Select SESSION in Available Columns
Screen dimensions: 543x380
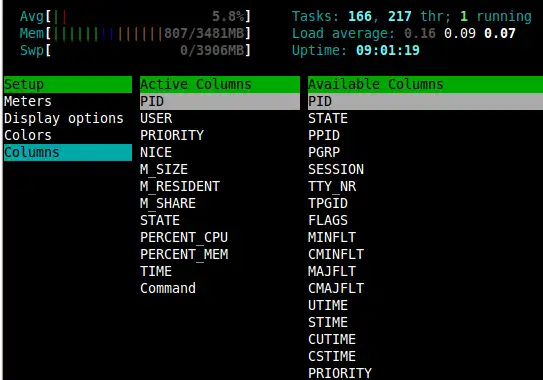336,169
